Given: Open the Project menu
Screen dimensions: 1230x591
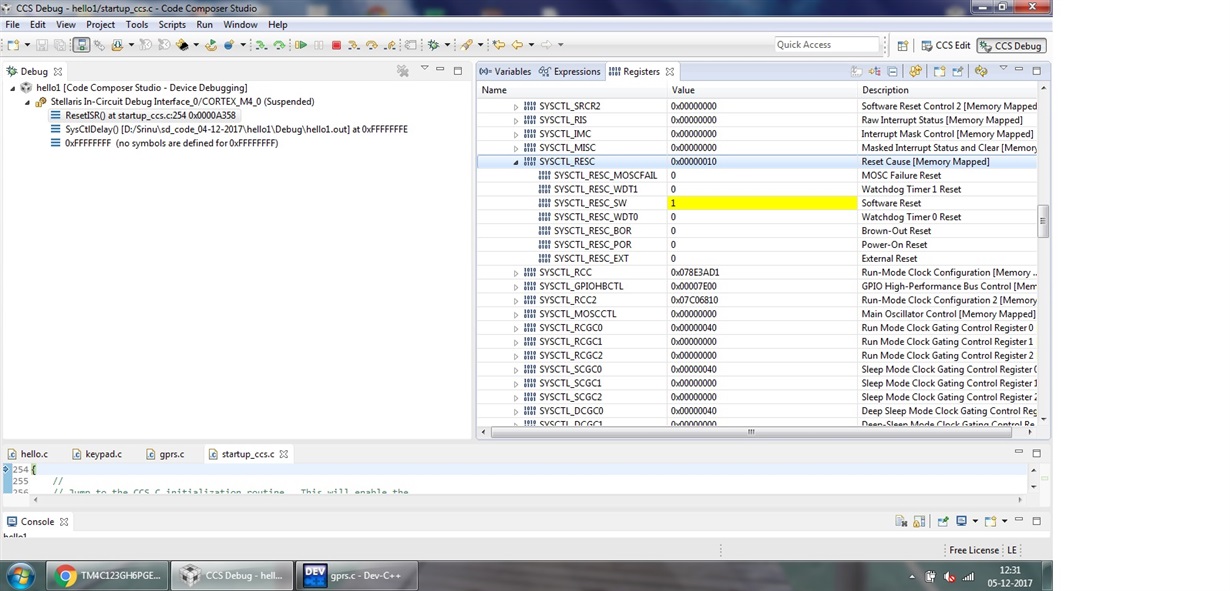Looking at the screenshot, I should coord(100,25).
